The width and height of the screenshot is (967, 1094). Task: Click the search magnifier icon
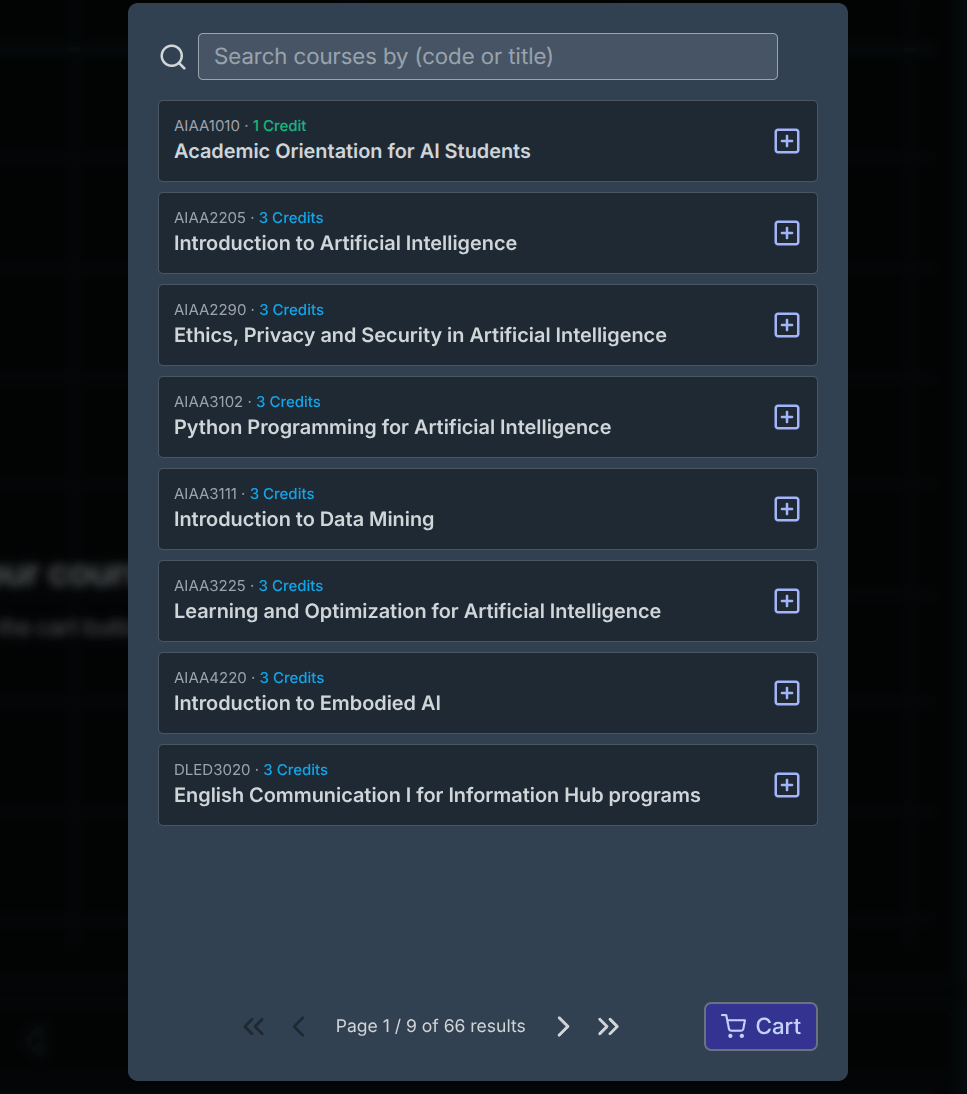point(173,57)
